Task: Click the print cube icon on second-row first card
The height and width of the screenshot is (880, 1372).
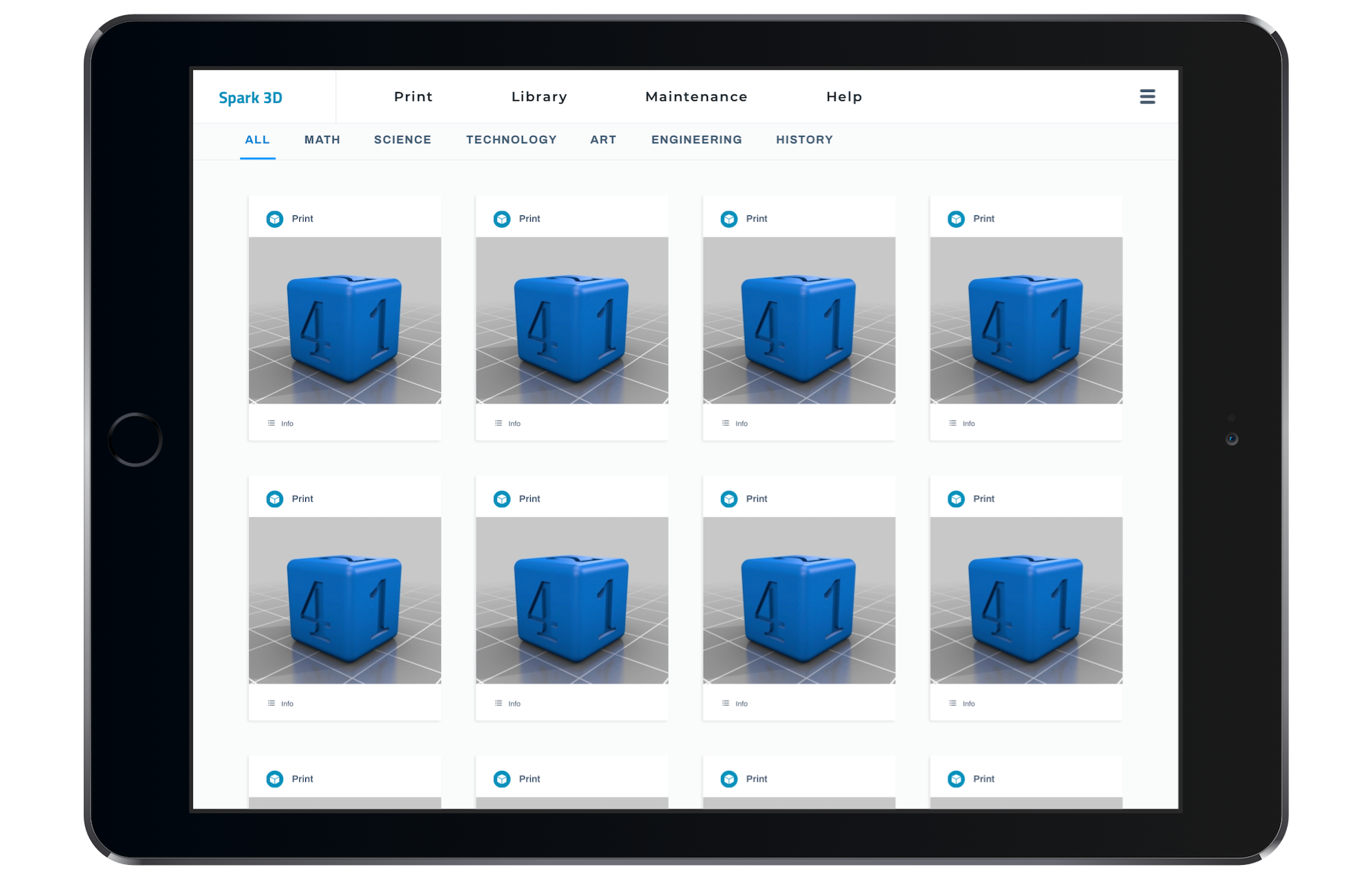Action: [x=274, y=499]
